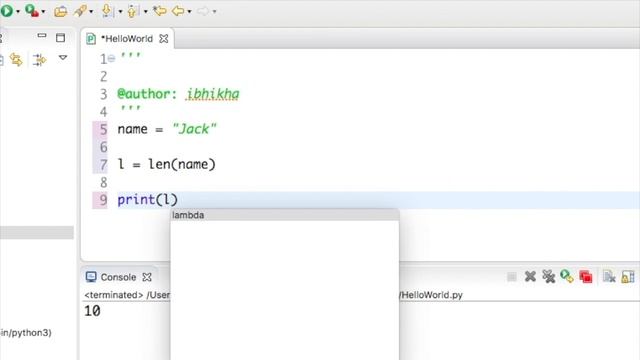Remove Launch with single X icon

pos(530,277)
